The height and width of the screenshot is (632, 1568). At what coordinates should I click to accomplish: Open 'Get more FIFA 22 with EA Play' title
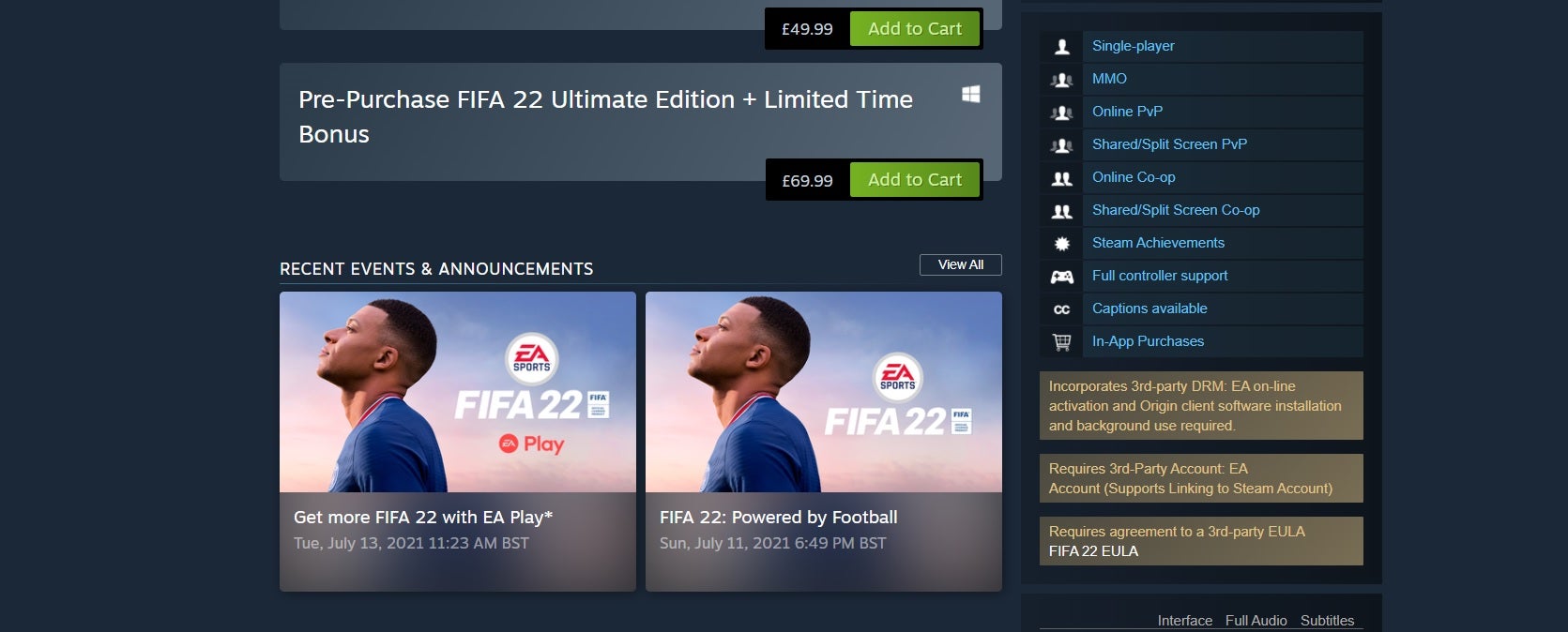423,518
